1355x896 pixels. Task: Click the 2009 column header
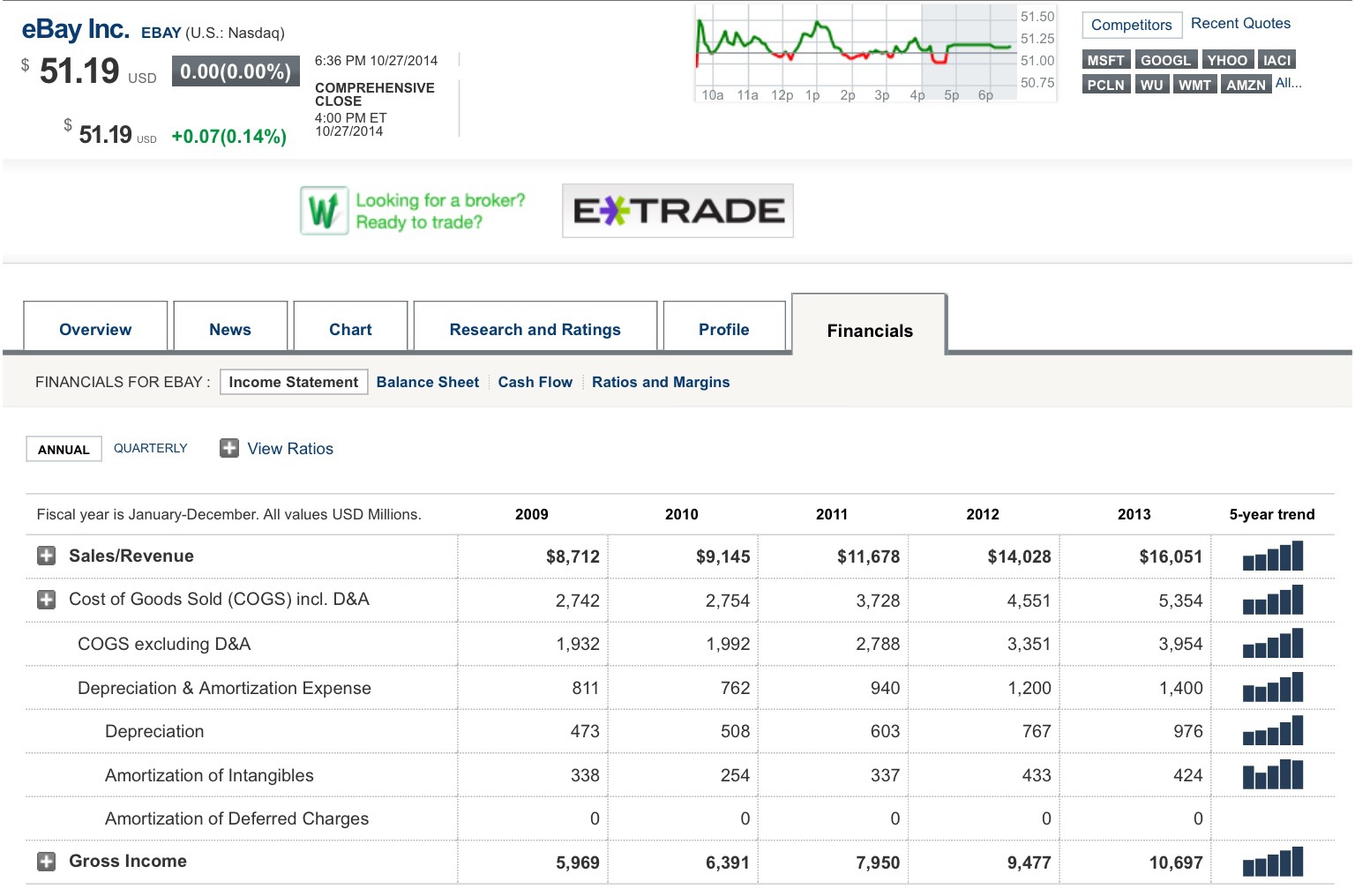pos(532,514)
